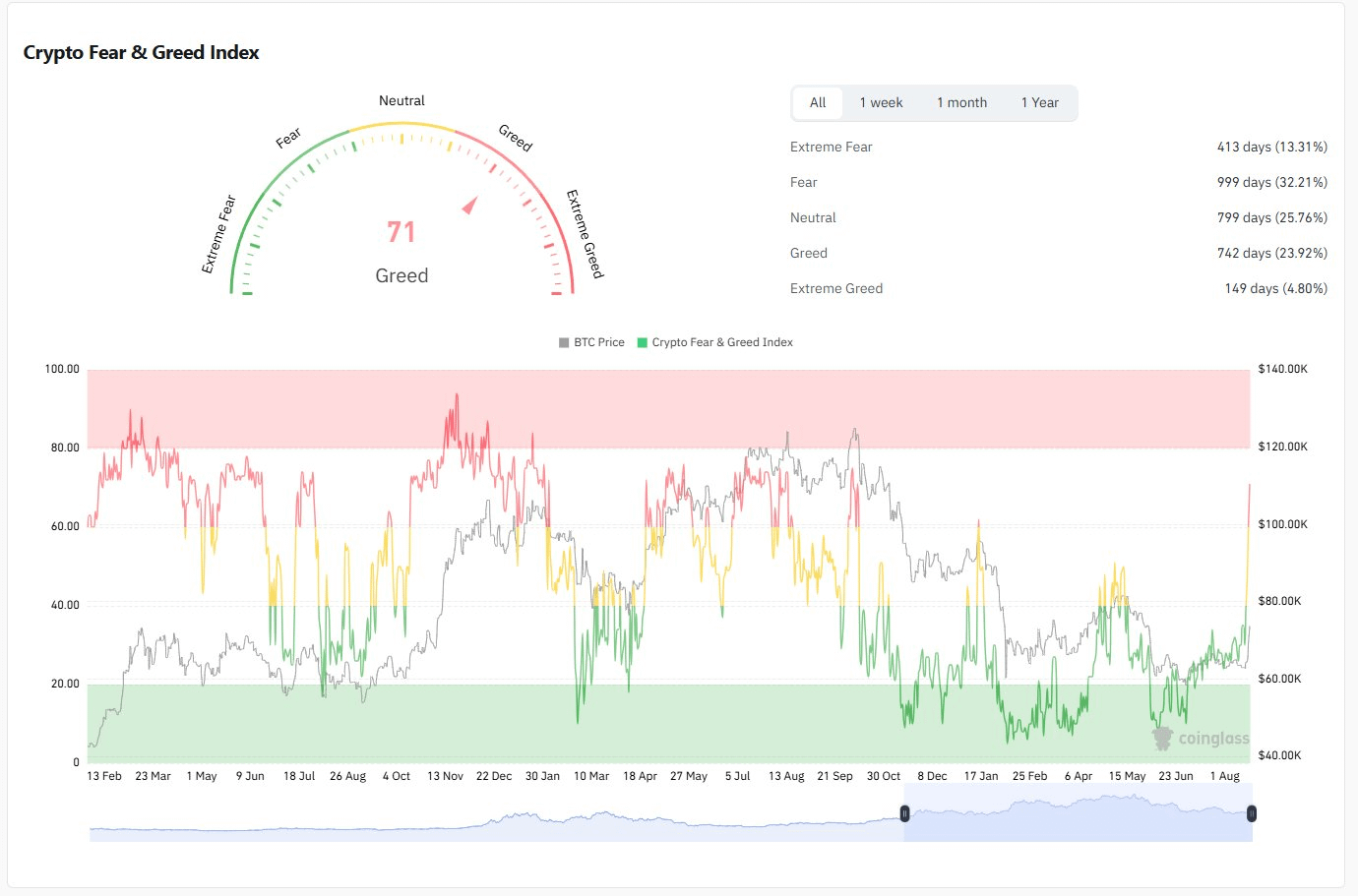Image resolution: width=1358 pixels, height=896 pixels.
Task: Toggle the BTC Price legend series
Action: 591,342
